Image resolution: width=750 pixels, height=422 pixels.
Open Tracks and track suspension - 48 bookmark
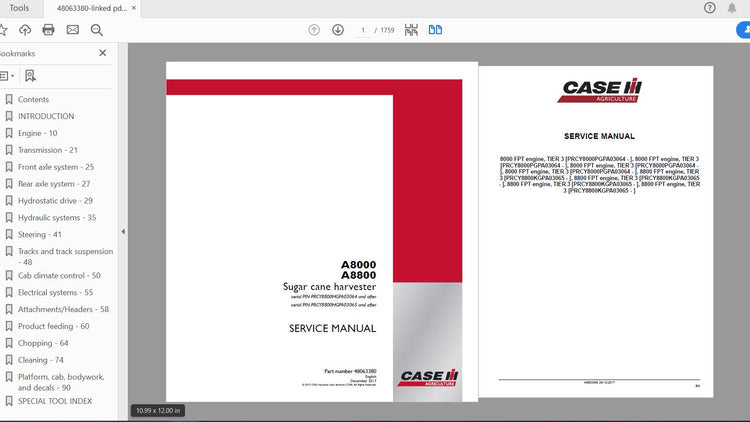click(x=66, y=256)
